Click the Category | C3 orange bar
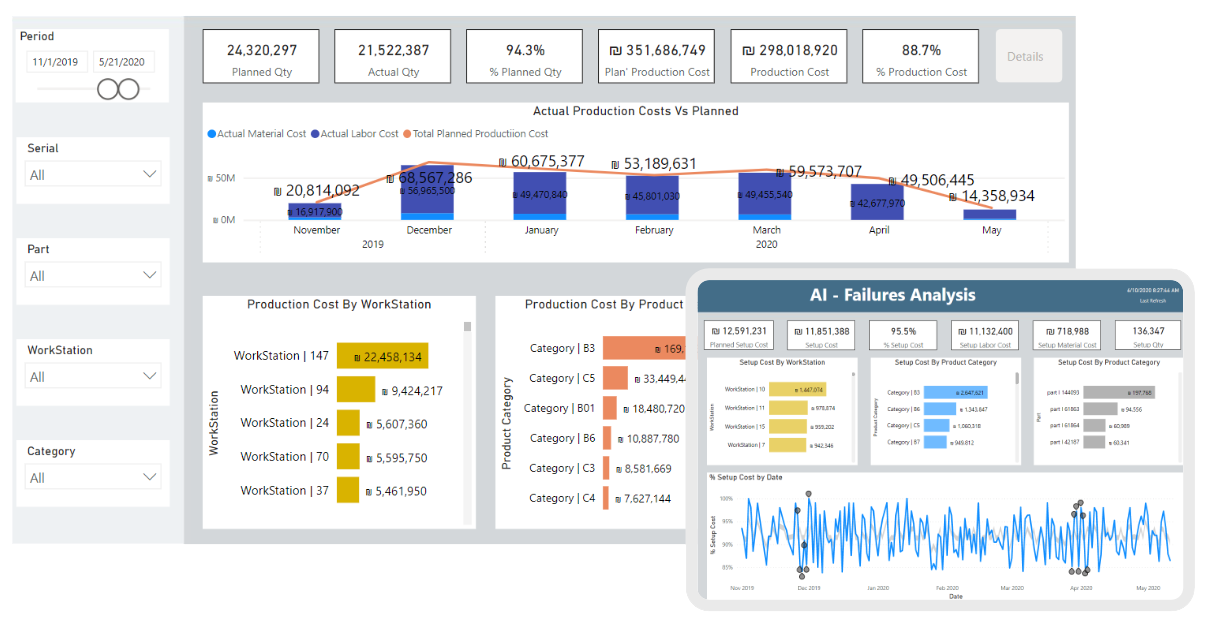 click(x=606, y=468)
